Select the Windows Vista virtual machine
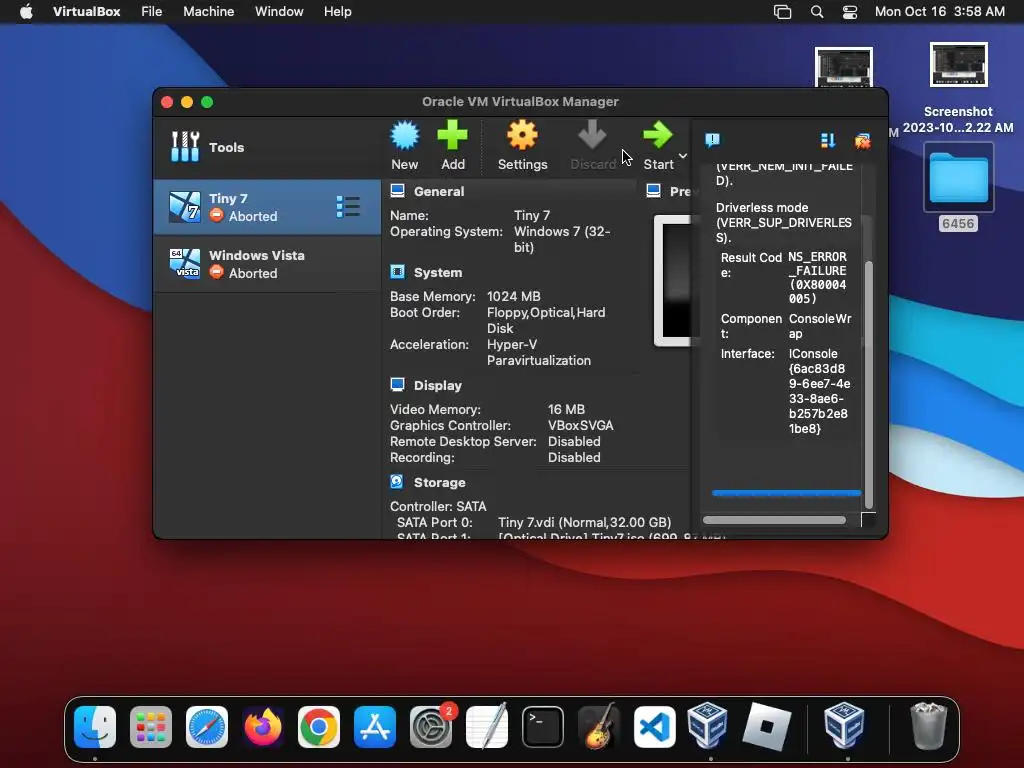This screenshot has width=1024, height=768. click(x=266, y=264)
